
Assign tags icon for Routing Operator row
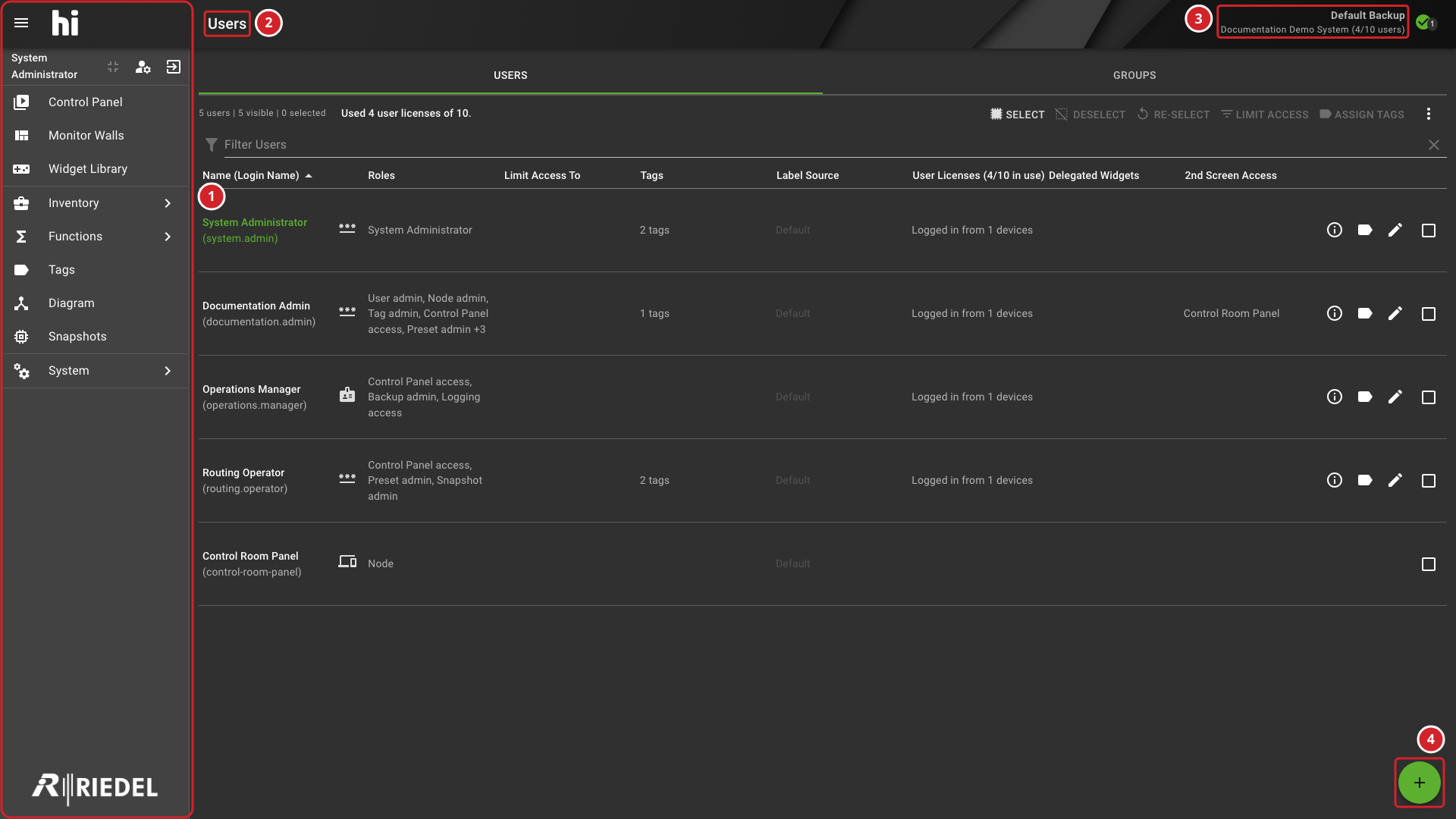click(x=1364, y=480)
